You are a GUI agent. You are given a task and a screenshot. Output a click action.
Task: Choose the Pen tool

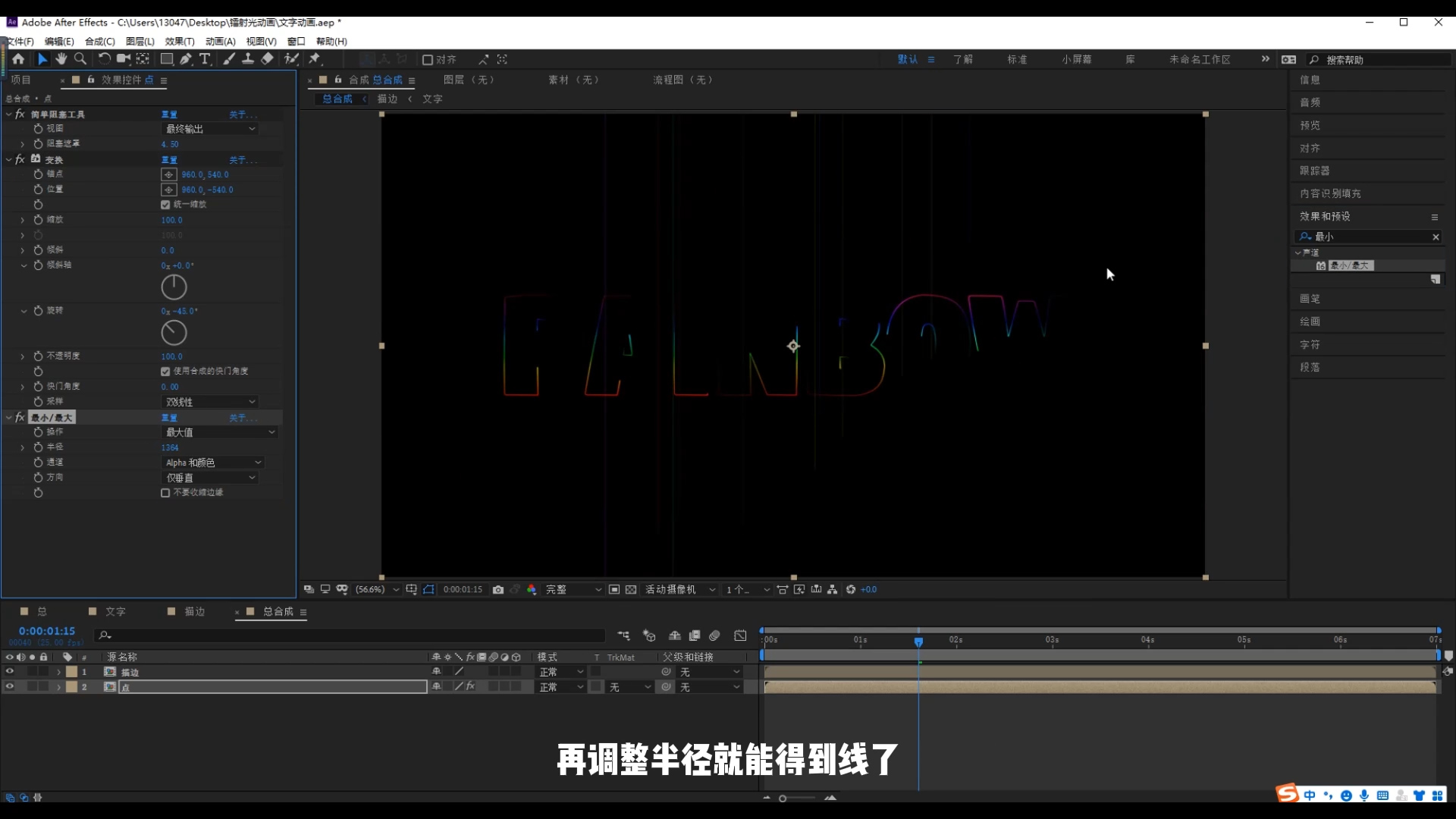[x=186, y=59]
